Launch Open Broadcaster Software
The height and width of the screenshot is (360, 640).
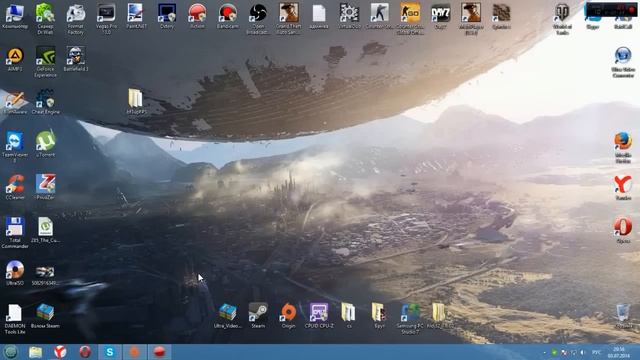pyautogui.click(x=258, y=18)
